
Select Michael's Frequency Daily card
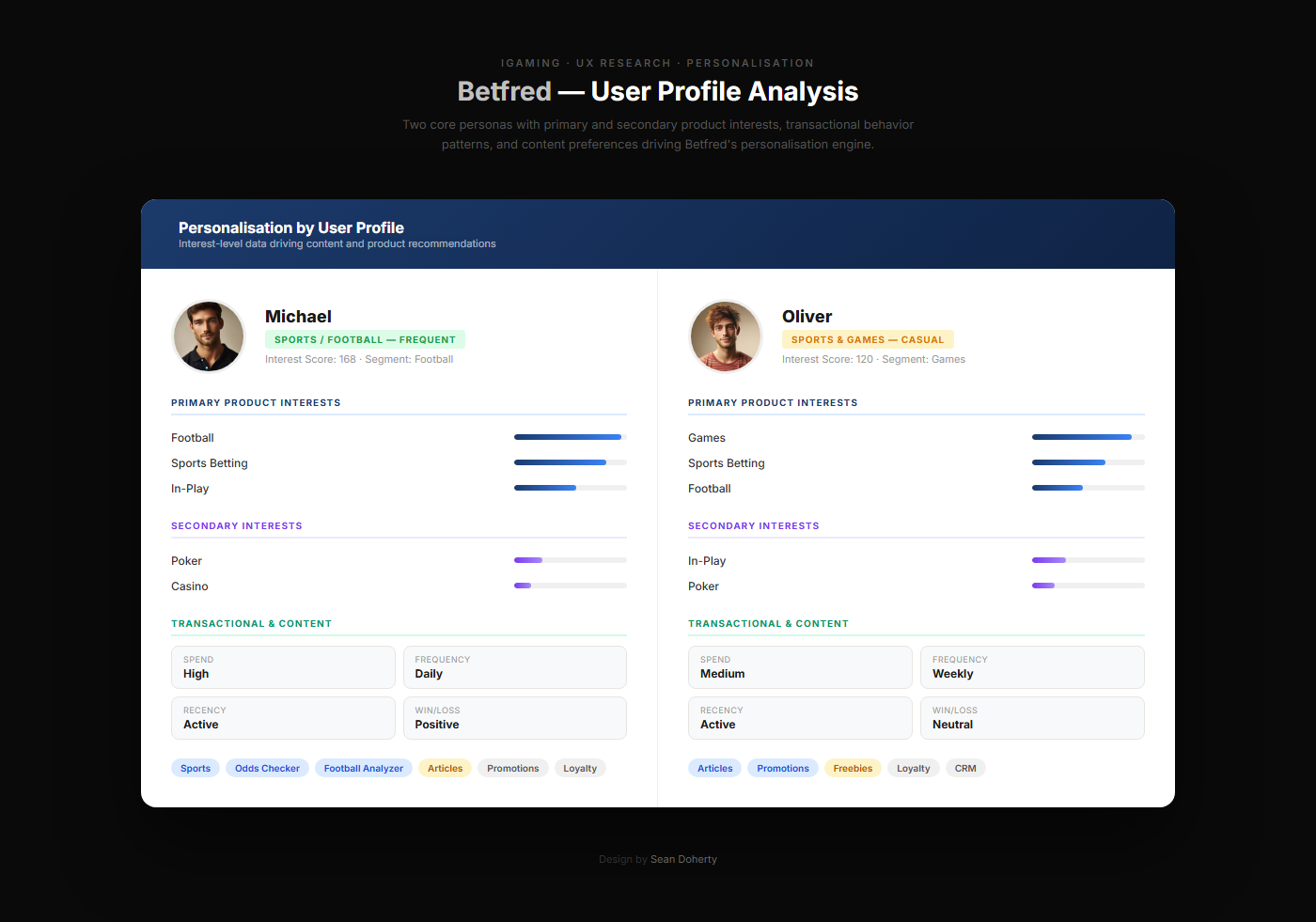[x=514, y=667]
